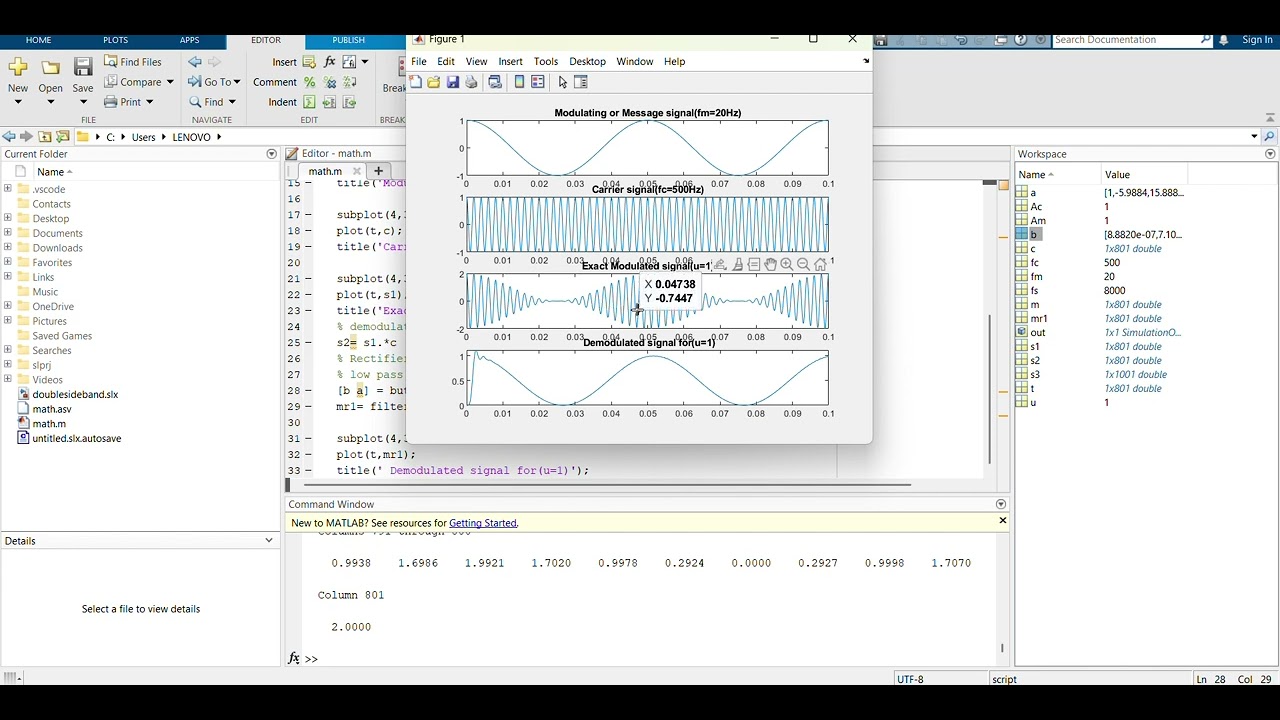Click the Uncomment lines icon
Viewport: 1280px width, 720px height.
[330, 82]
